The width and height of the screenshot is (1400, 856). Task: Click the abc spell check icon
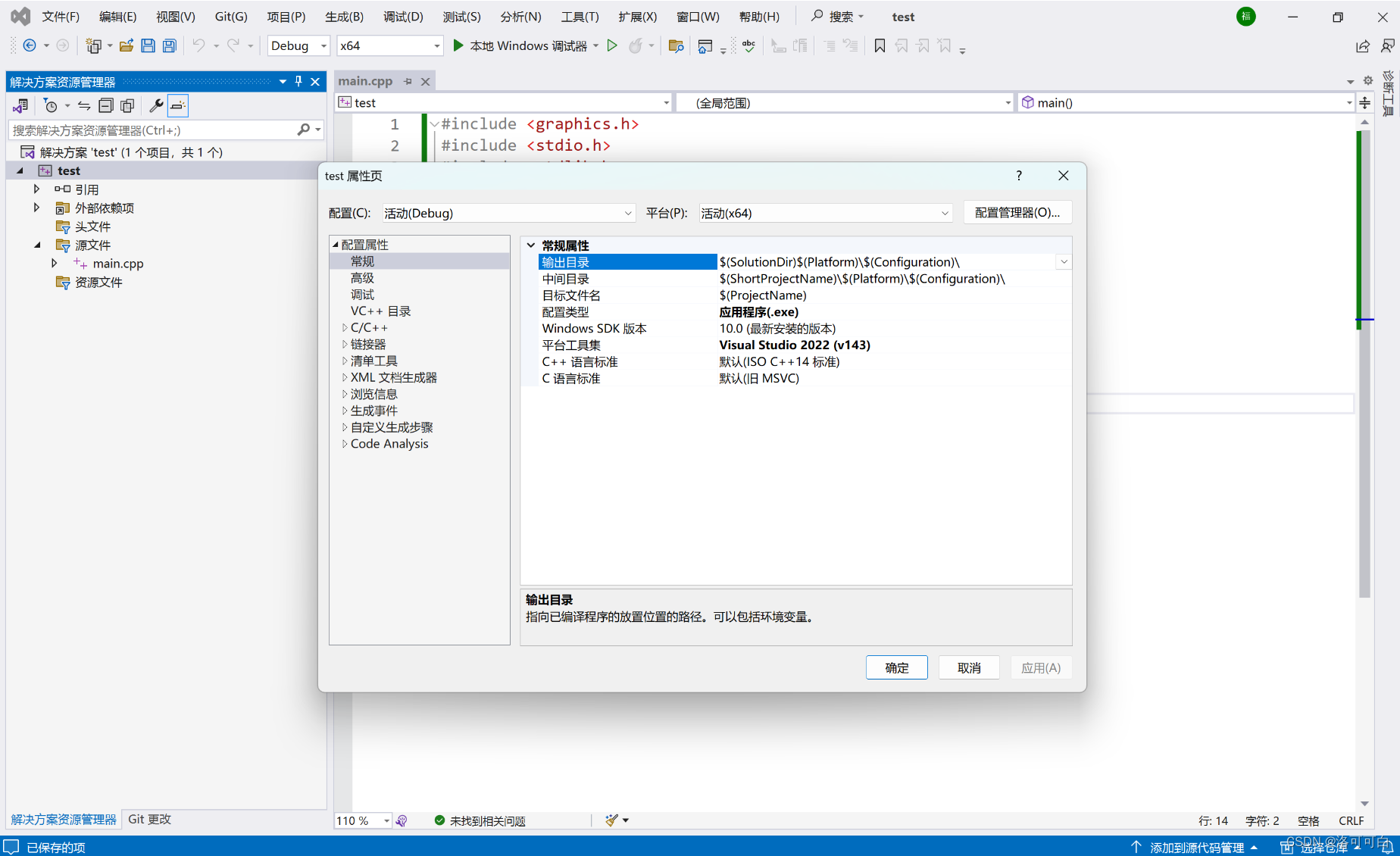tap(748, 45)
